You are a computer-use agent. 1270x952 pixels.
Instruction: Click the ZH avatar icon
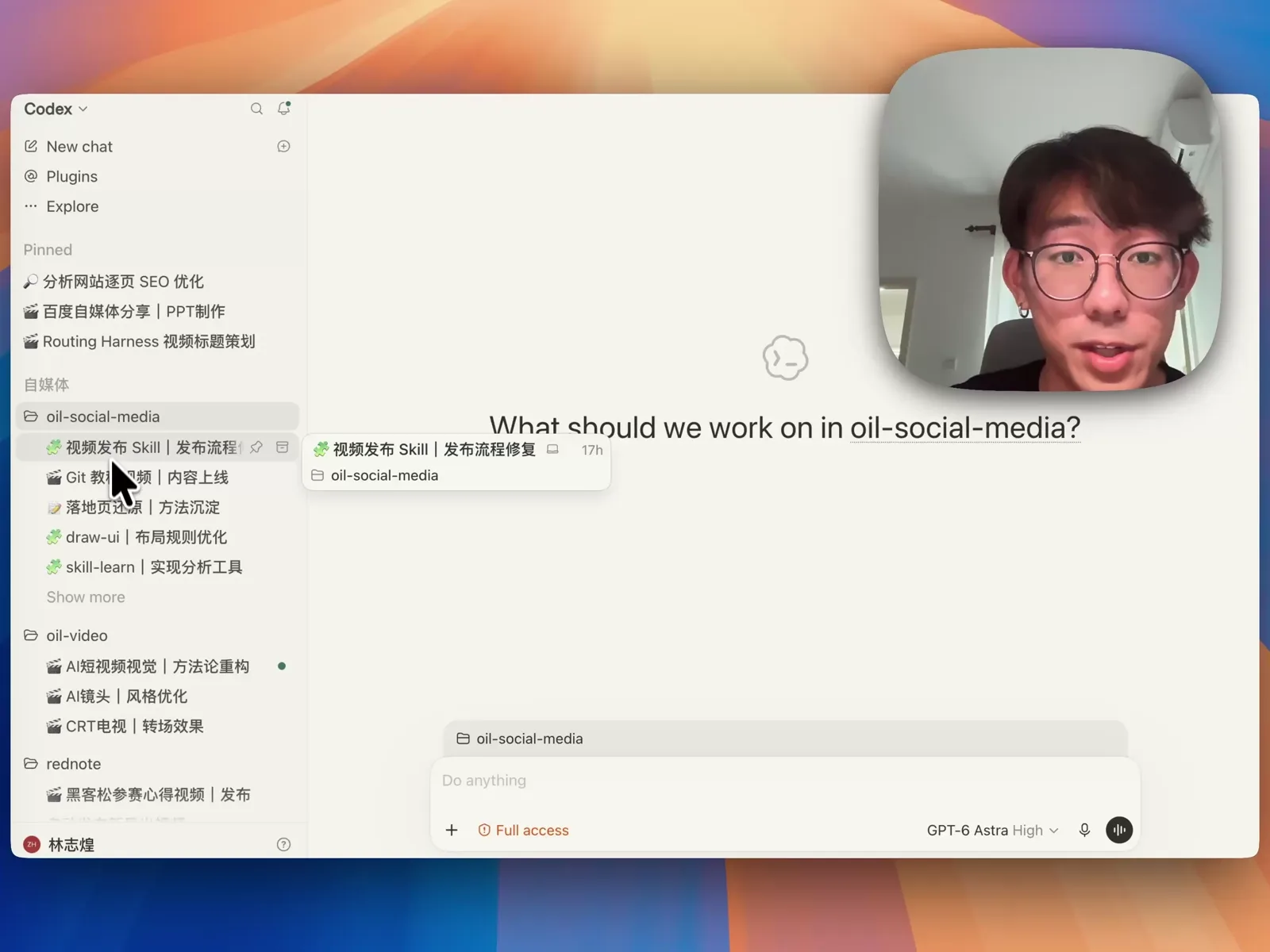coord(32,845)
